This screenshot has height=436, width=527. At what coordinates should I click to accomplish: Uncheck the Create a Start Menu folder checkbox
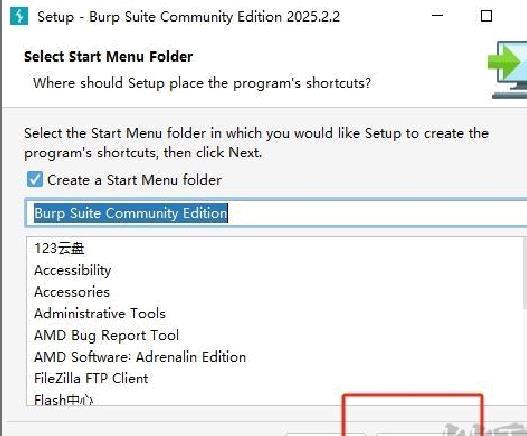(35, 179)
